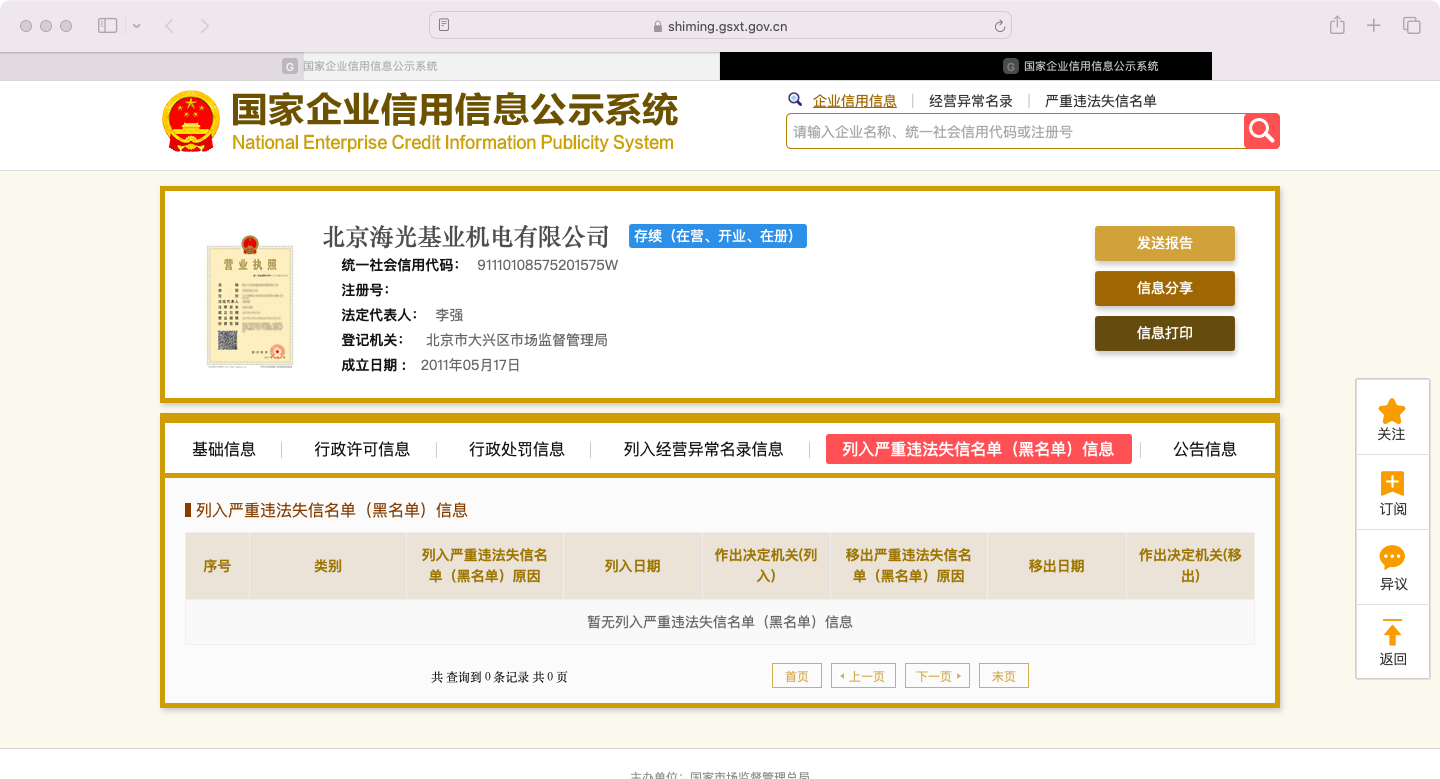Click the 共查询到0条记录 summary text
Image resolution: width=1440 pixels, height=779 pixels.
(499, 677)
